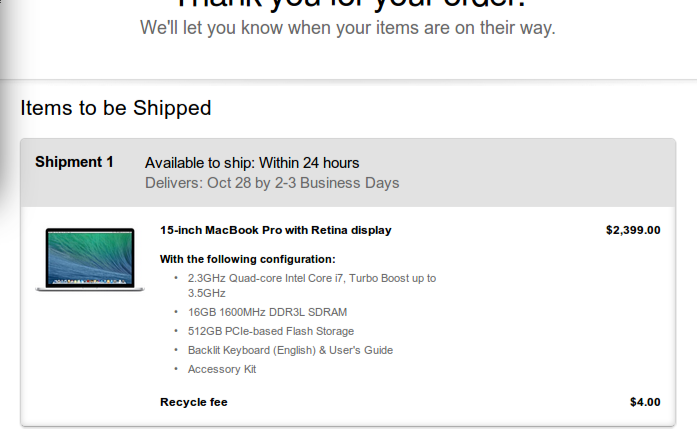Click the items on their way message
697x436 pixels.
pyautogui.click(x=347, y=28)
